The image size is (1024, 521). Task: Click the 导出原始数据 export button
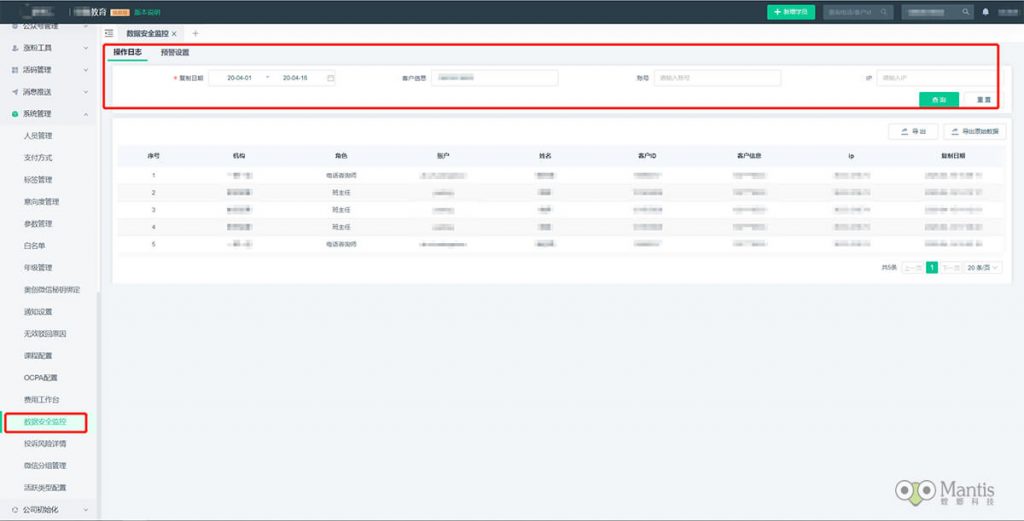974,131
